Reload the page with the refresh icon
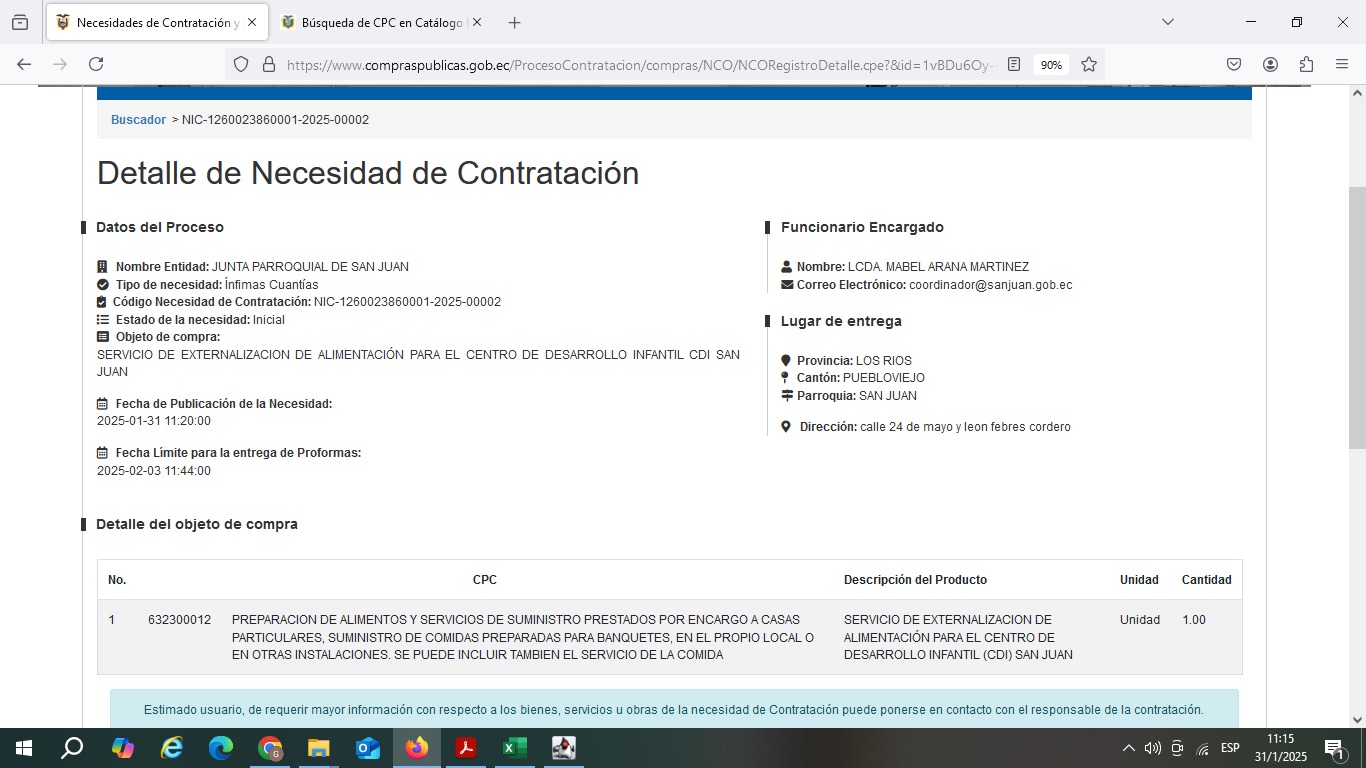Screen dimensions: 1366x768 click(96, 64)
